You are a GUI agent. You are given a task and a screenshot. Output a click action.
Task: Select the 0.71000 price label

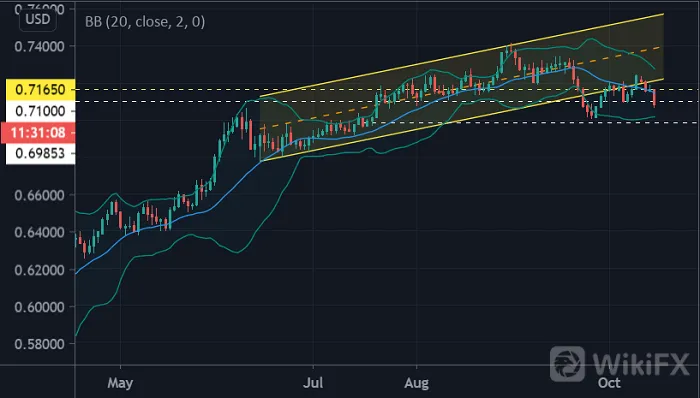[40, 111]
